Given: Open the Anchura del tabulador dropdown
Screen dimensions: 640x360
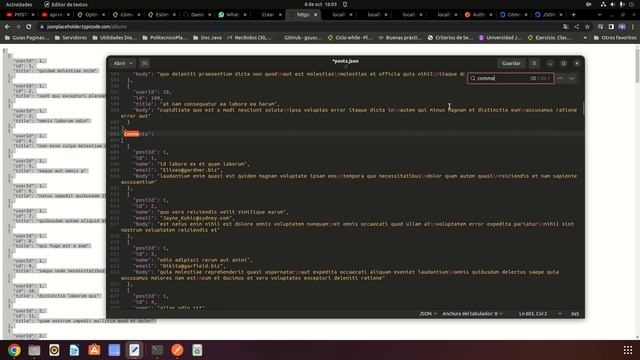Looking at the screenshot, I should click(x=472, y=313).
